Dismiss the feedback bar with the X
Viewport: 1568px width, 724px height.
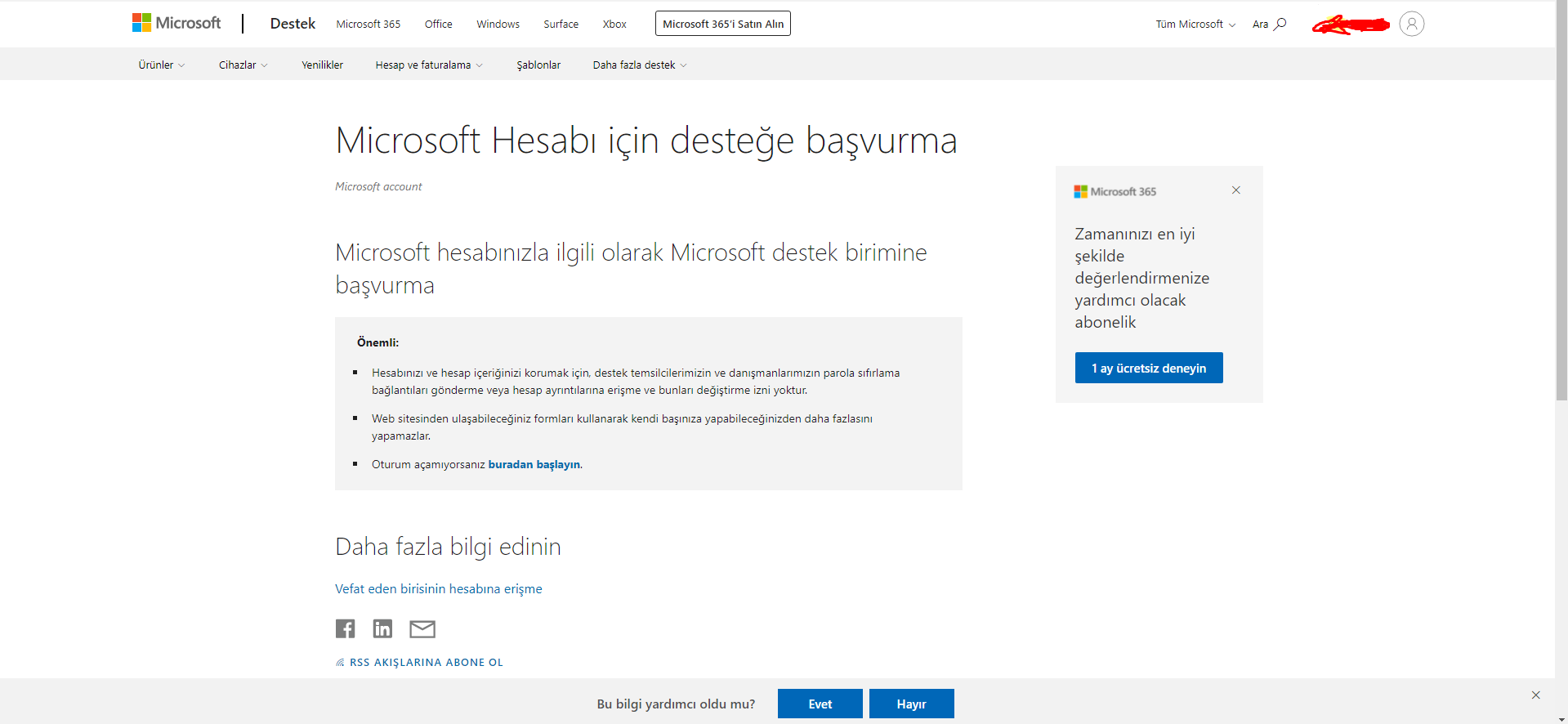click(x=1536, y=695)
